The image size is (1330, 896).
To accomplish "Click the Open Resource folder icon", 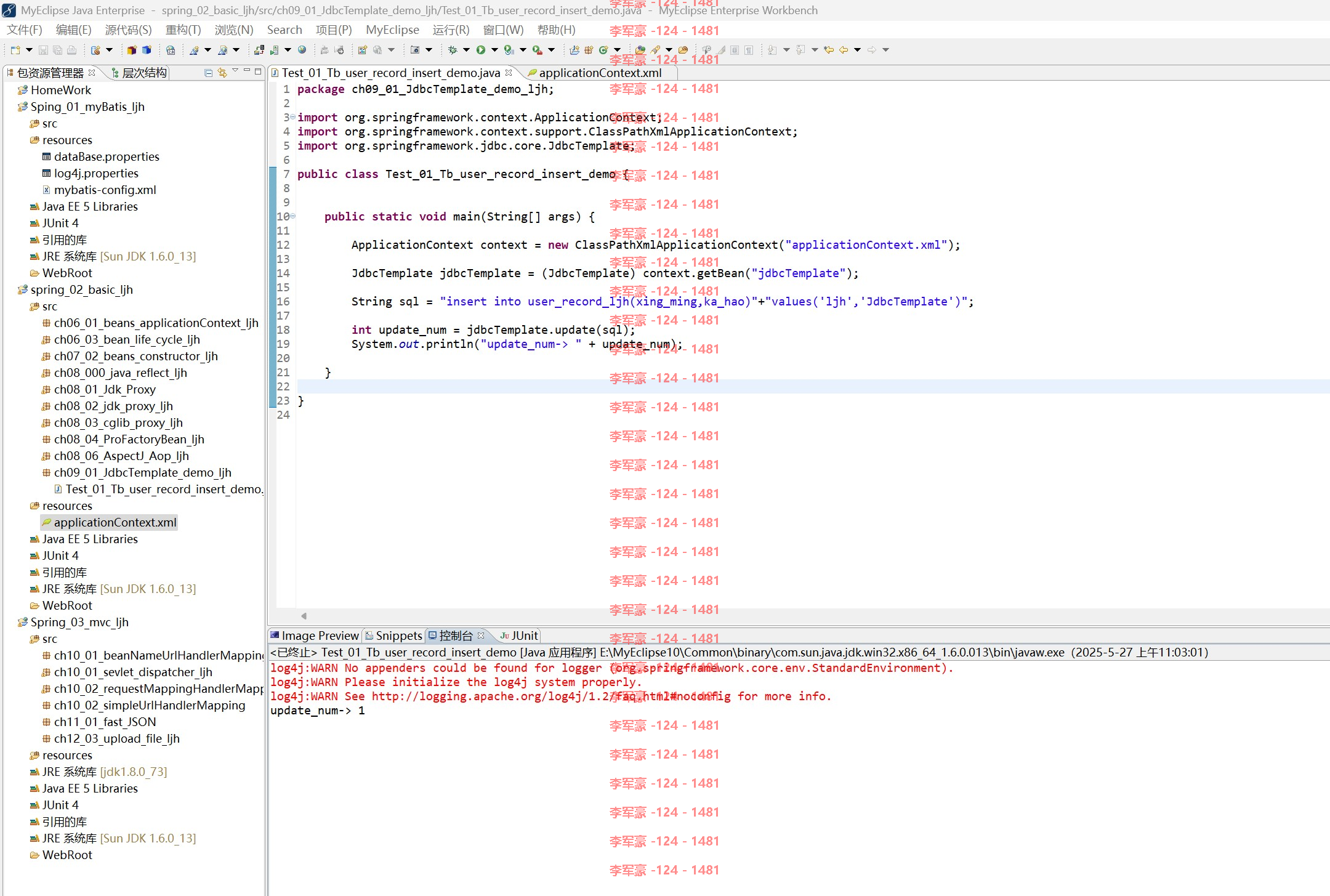I will 683,50.
